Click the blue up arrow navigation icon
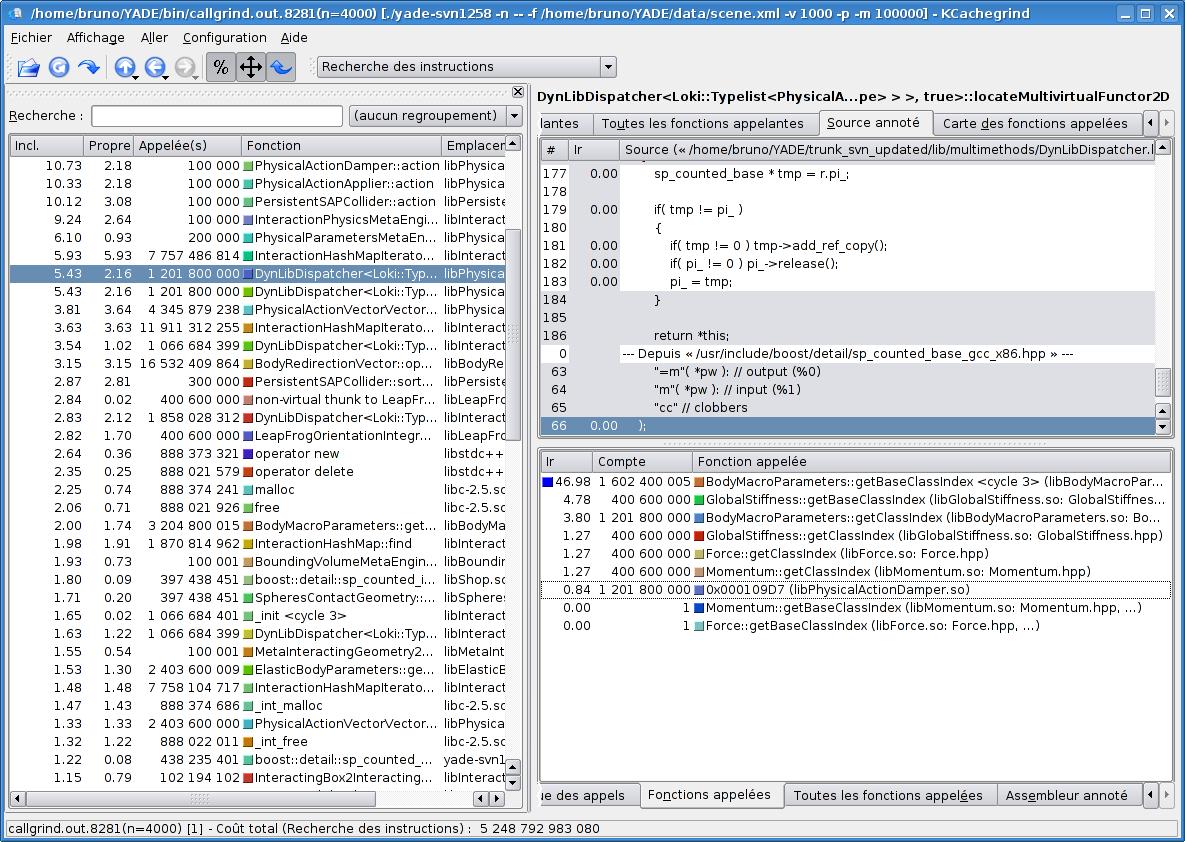This screenshot has width=1185, height=842. pyautogui.click(x=124, y=67)
